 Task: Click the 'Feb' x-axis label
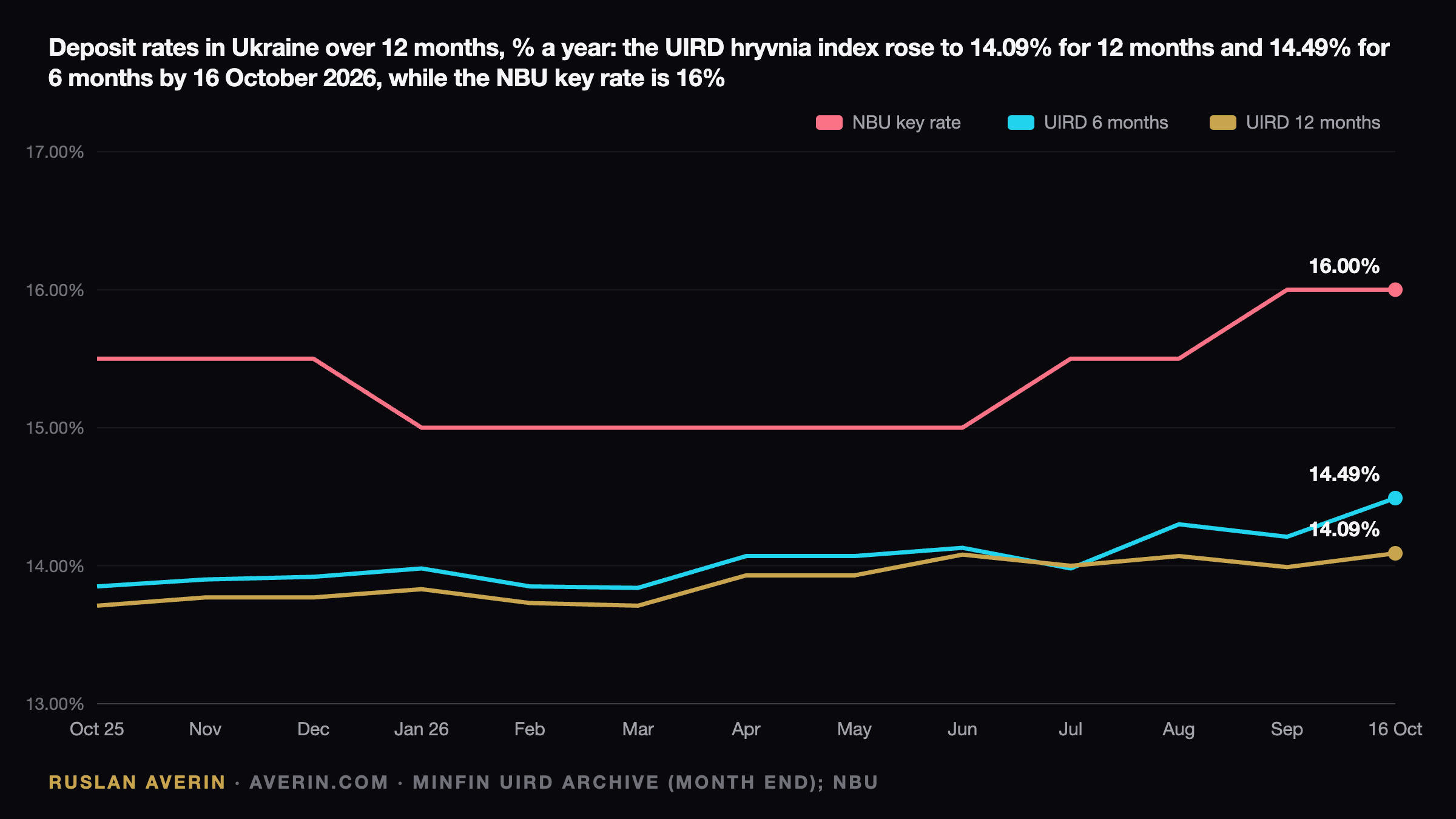tap(530, 729)
